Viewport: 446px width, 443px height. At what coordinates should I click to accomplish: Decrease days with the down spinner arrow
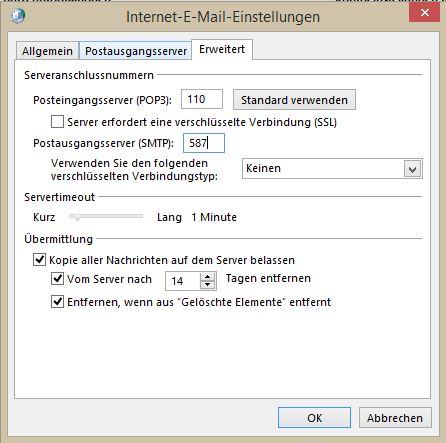point(208,285)
